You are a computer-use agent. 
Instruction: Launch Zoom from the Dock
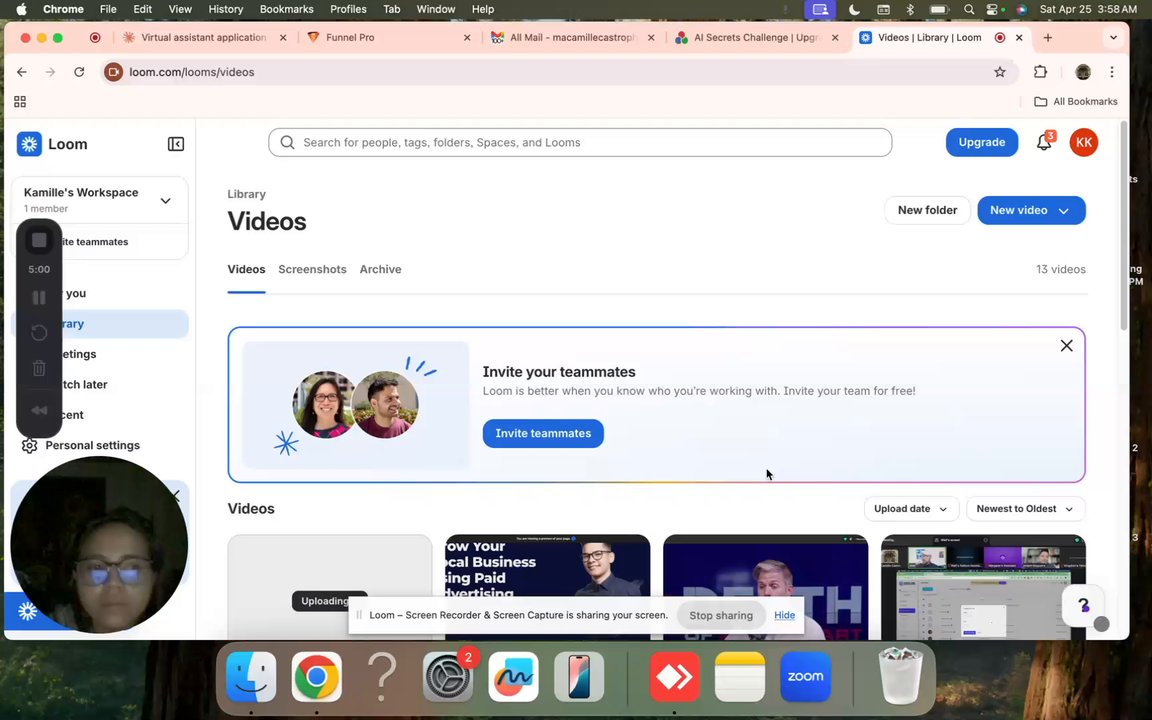pos(805,677)
